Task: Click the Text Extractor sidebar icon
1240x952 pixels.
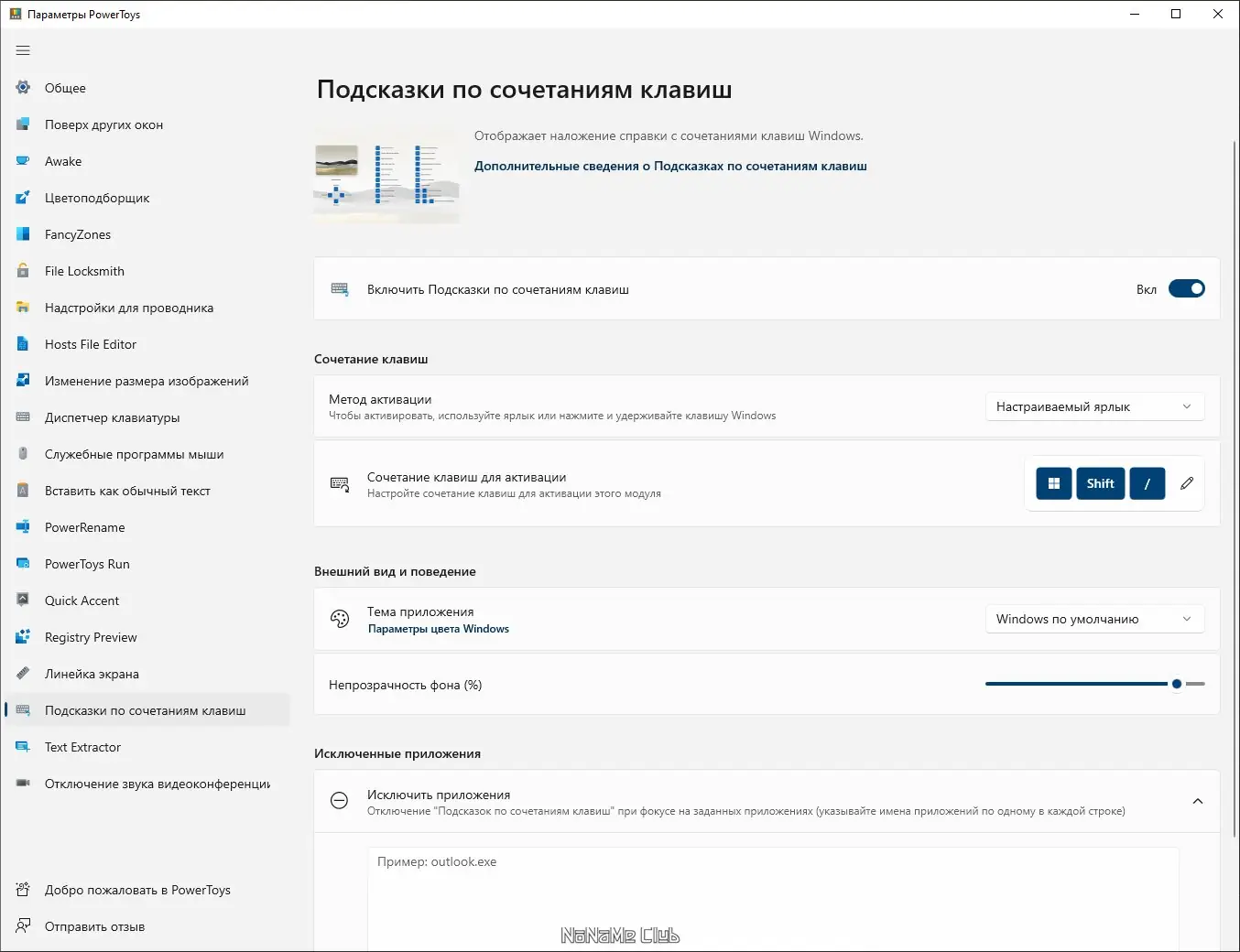Action: coord(22,747)
